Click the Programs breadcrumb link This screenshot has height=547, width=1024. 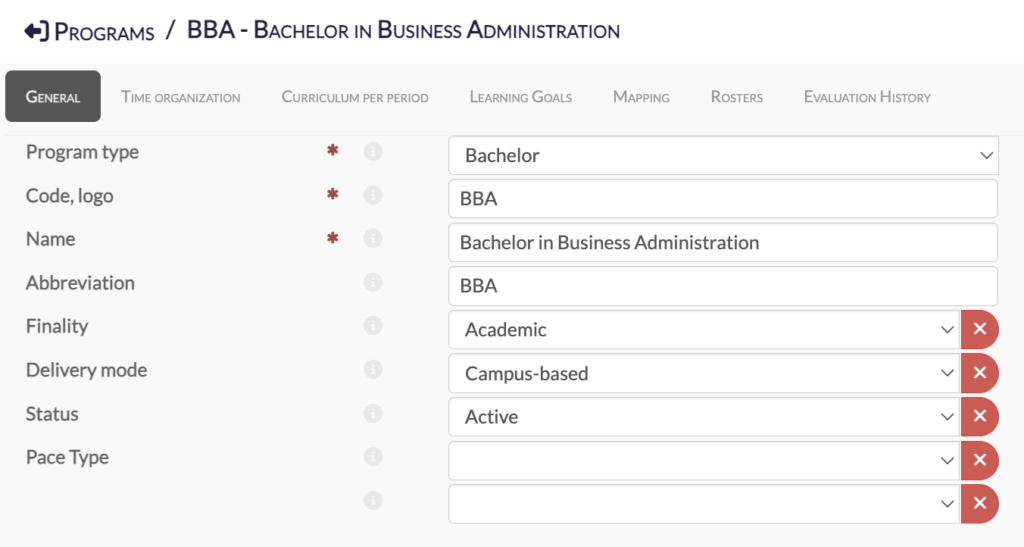[x=104, y=32]
